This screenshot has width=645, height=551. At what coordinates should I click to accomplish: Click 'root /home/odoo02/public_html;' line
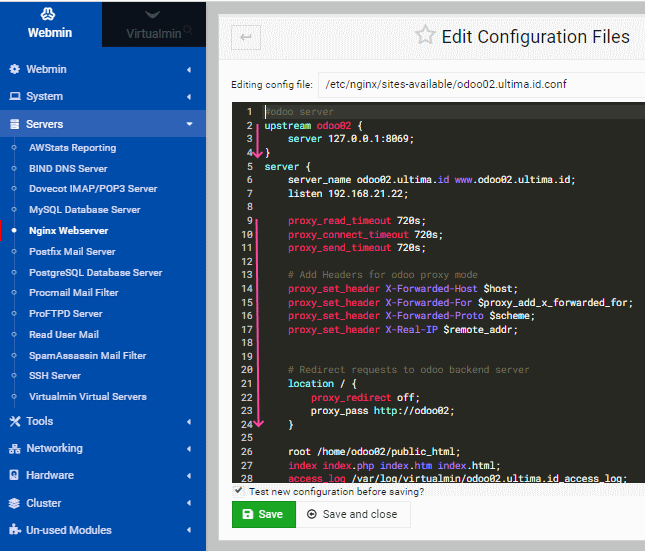coord(374,451)
